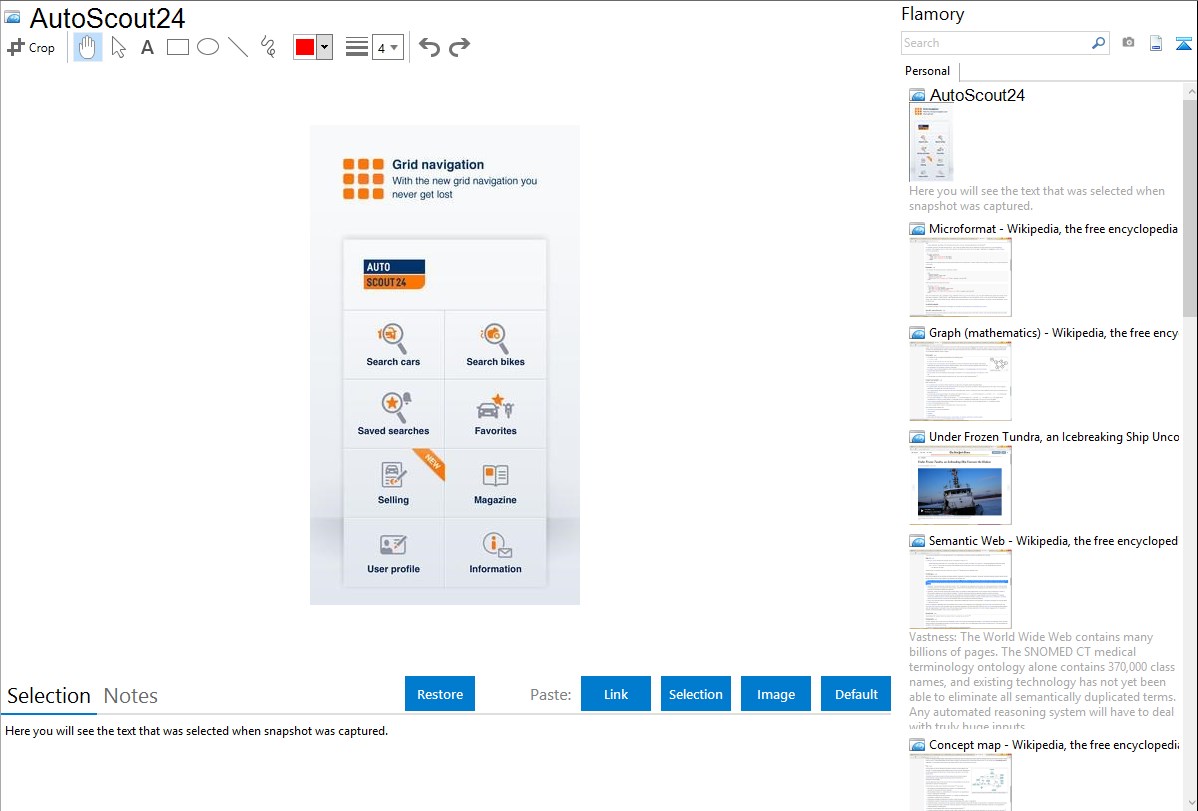This screenshot has height=811, width=1198.
Task: Open the Selection tab
Action: coord(49,696)
